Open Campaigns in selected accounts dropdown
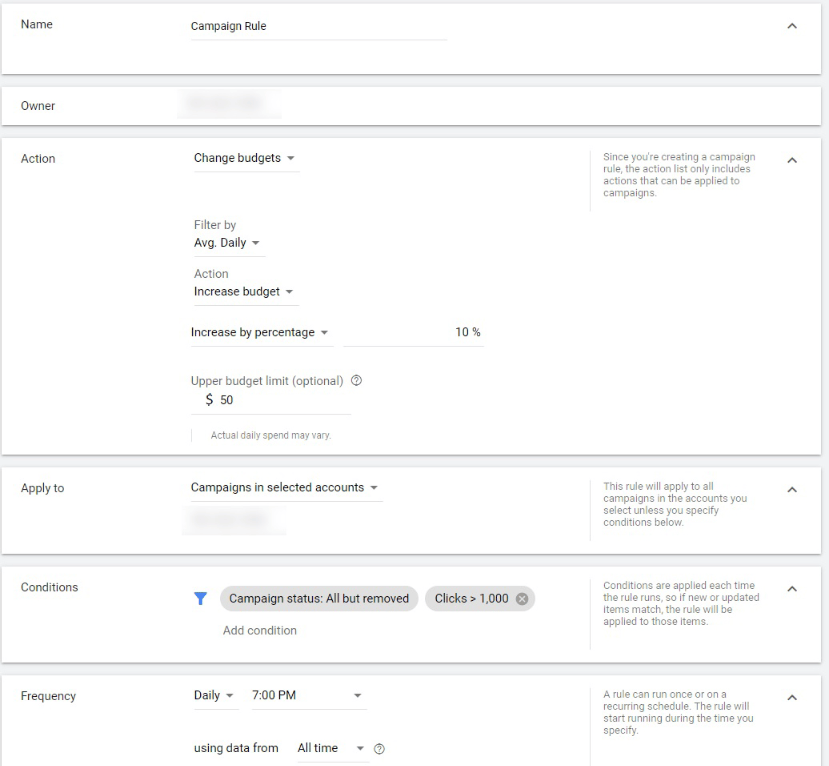 click(285, 488)
